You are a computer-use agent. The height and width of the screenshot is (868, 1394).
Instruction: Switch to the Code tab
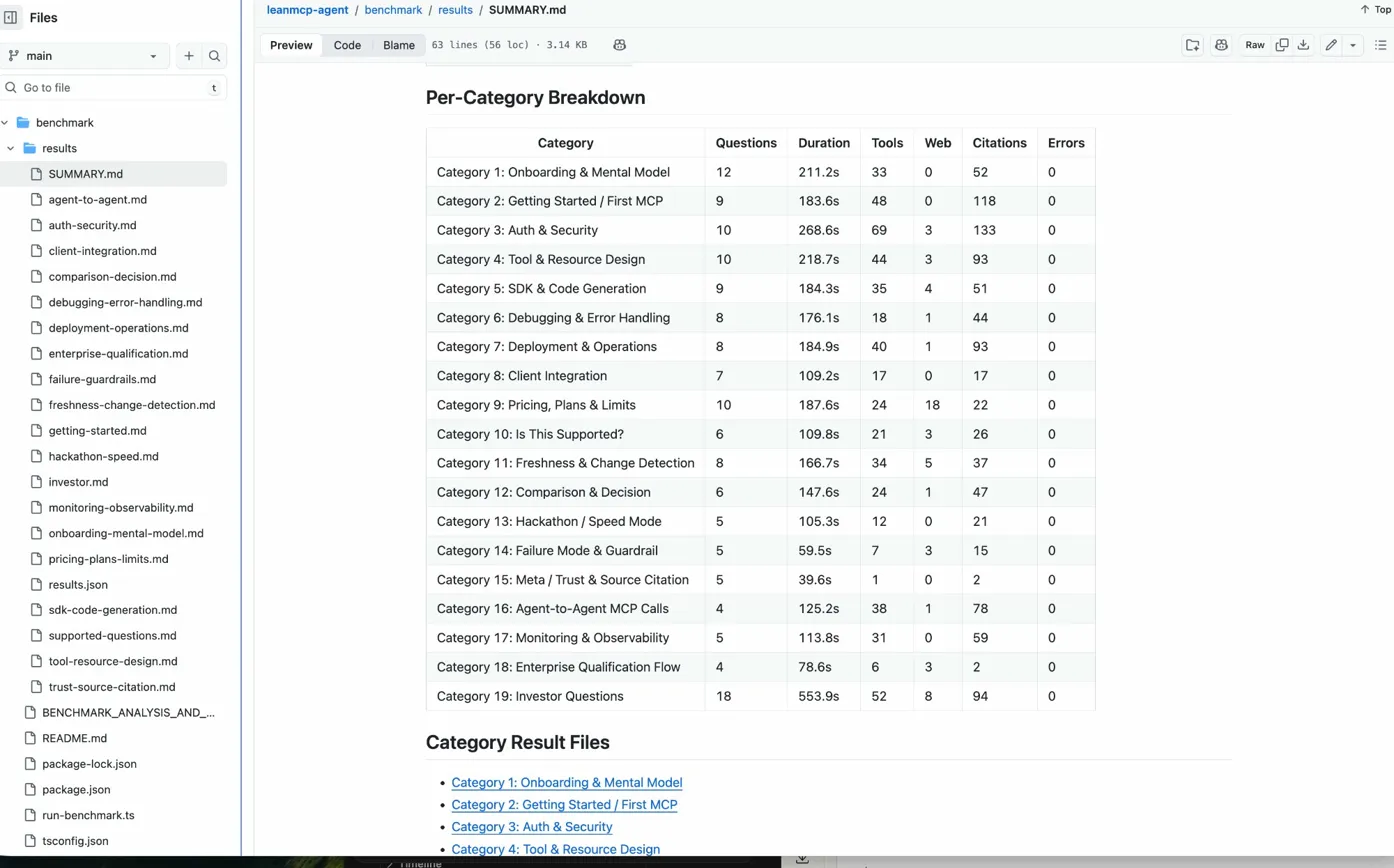pos(347,45)
